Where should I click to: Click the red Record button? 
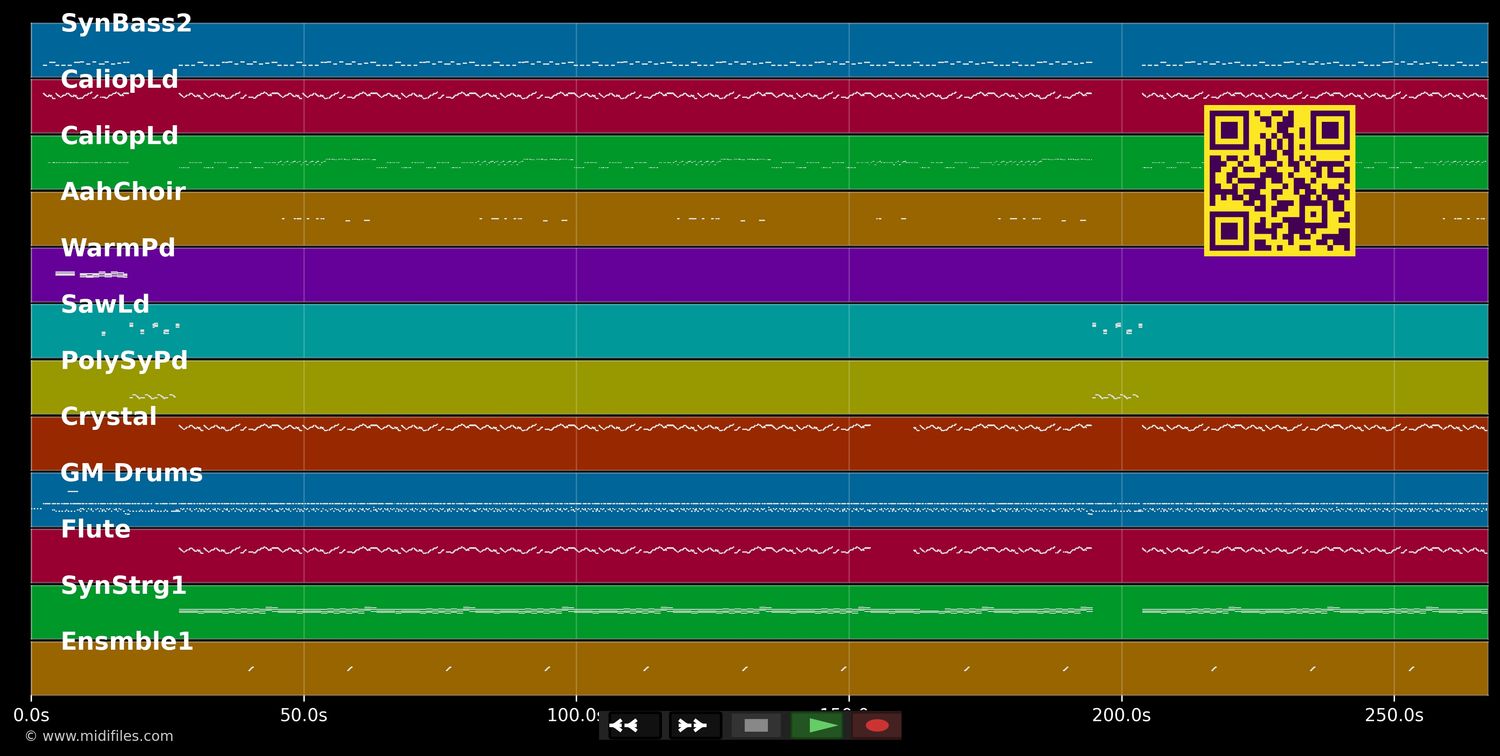click(x=877, y=725)
